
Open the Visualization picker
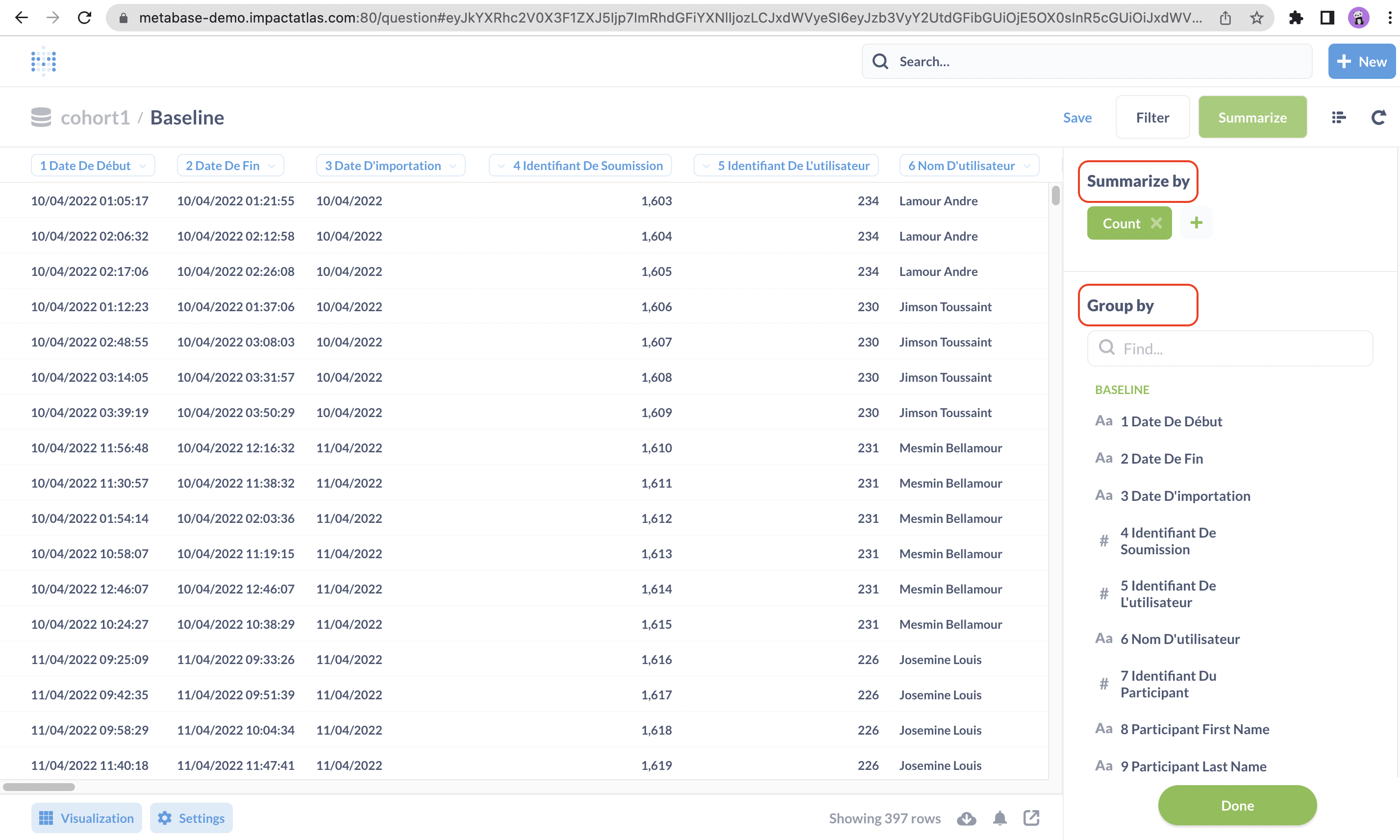coord(87,818)
